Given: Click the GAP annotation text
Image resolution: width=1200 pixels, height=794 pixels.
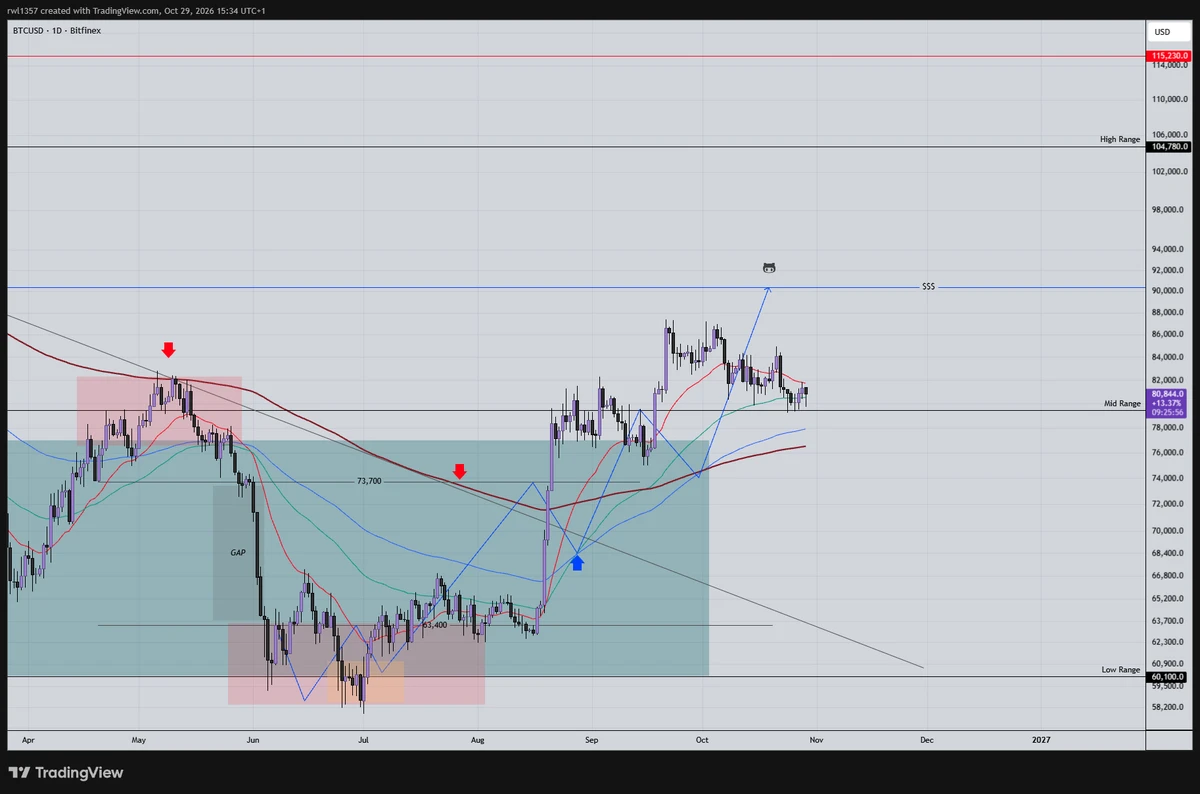Looking at the screenshot, I should pyautogui.click(x=238, y=552).
